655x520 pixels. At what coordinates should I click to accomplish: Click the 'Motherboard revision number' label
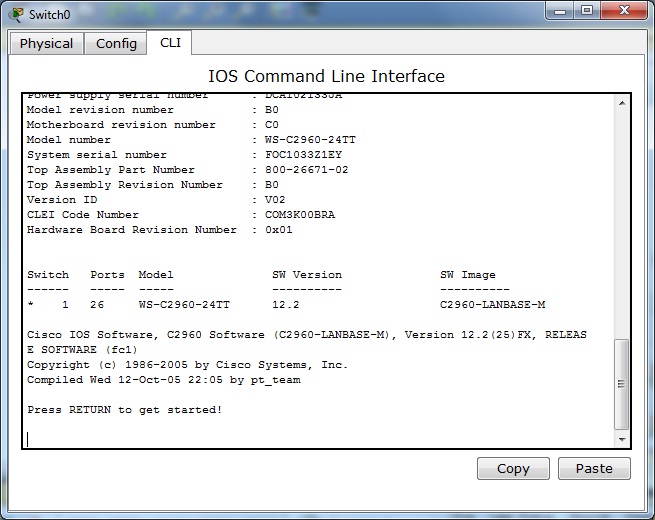tap(121, 124)
